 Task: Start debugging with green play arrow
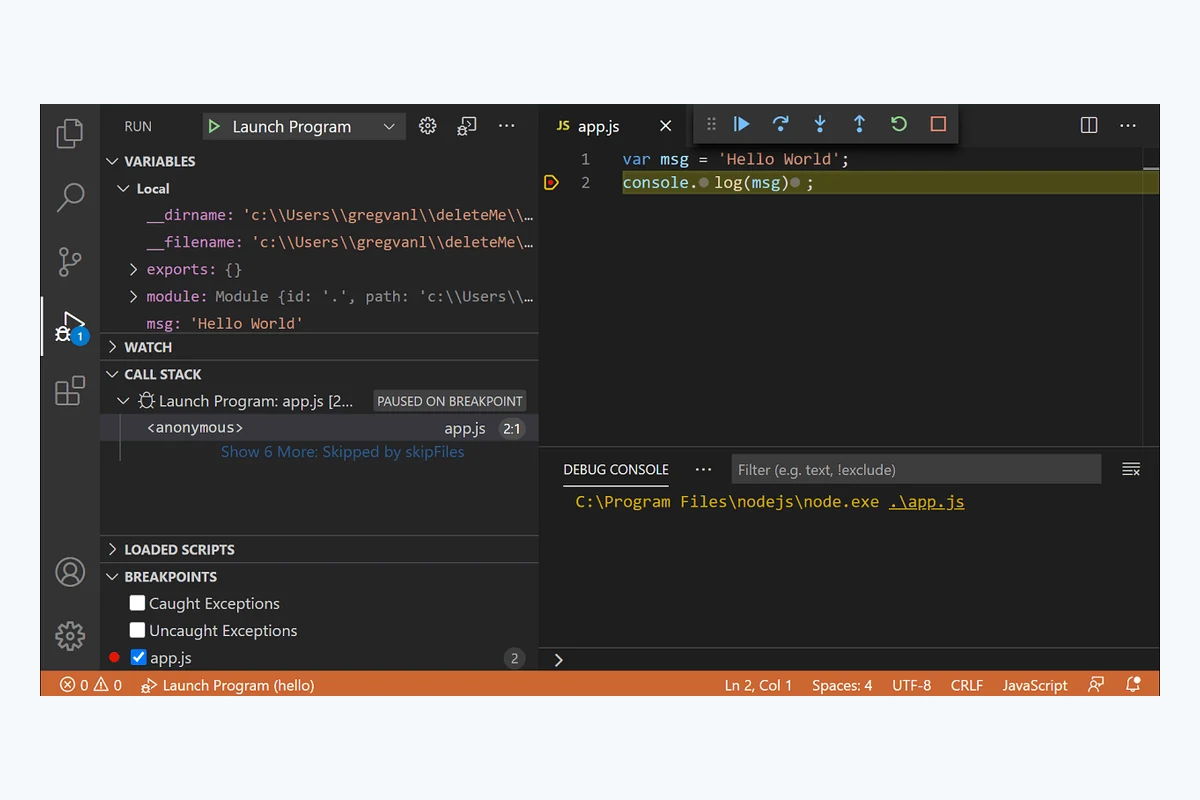(x=214, y=126)
